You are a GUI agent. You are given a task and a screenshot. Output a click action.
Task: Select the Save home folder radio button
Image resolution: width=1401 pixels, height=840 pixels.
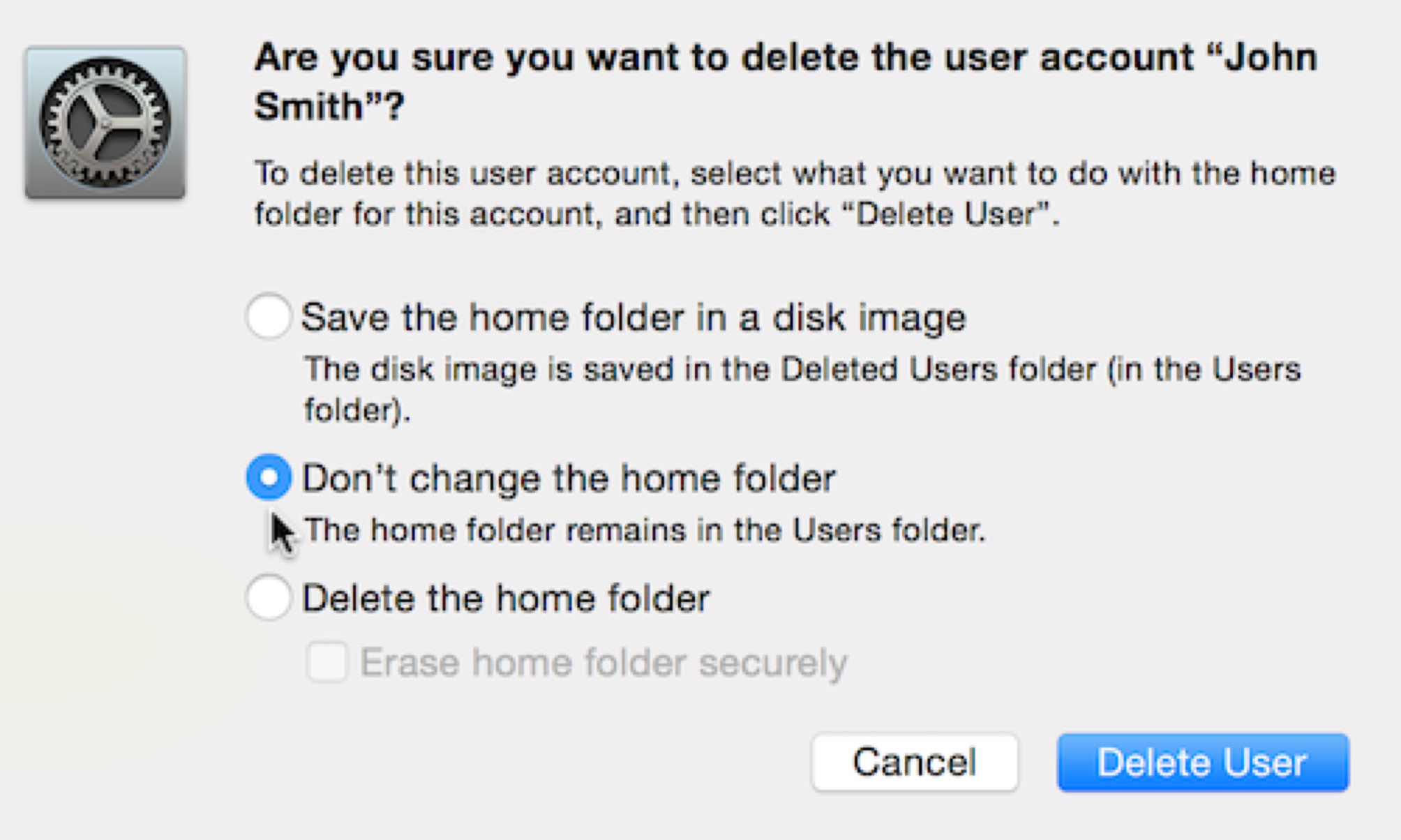click(x=269, y=317)
